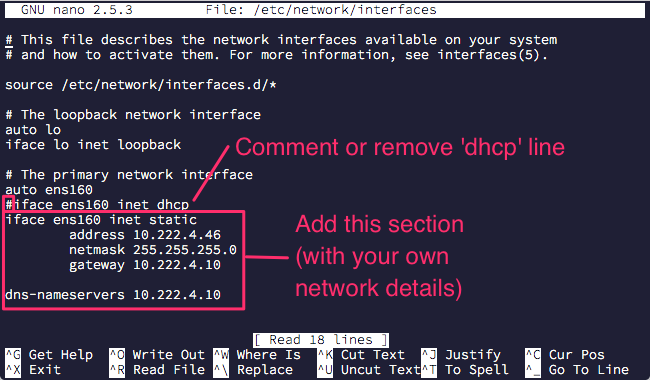The width and height of the screenshot is (650, 380).
Task: Click the ^W key hint
Action: (221, 355)
